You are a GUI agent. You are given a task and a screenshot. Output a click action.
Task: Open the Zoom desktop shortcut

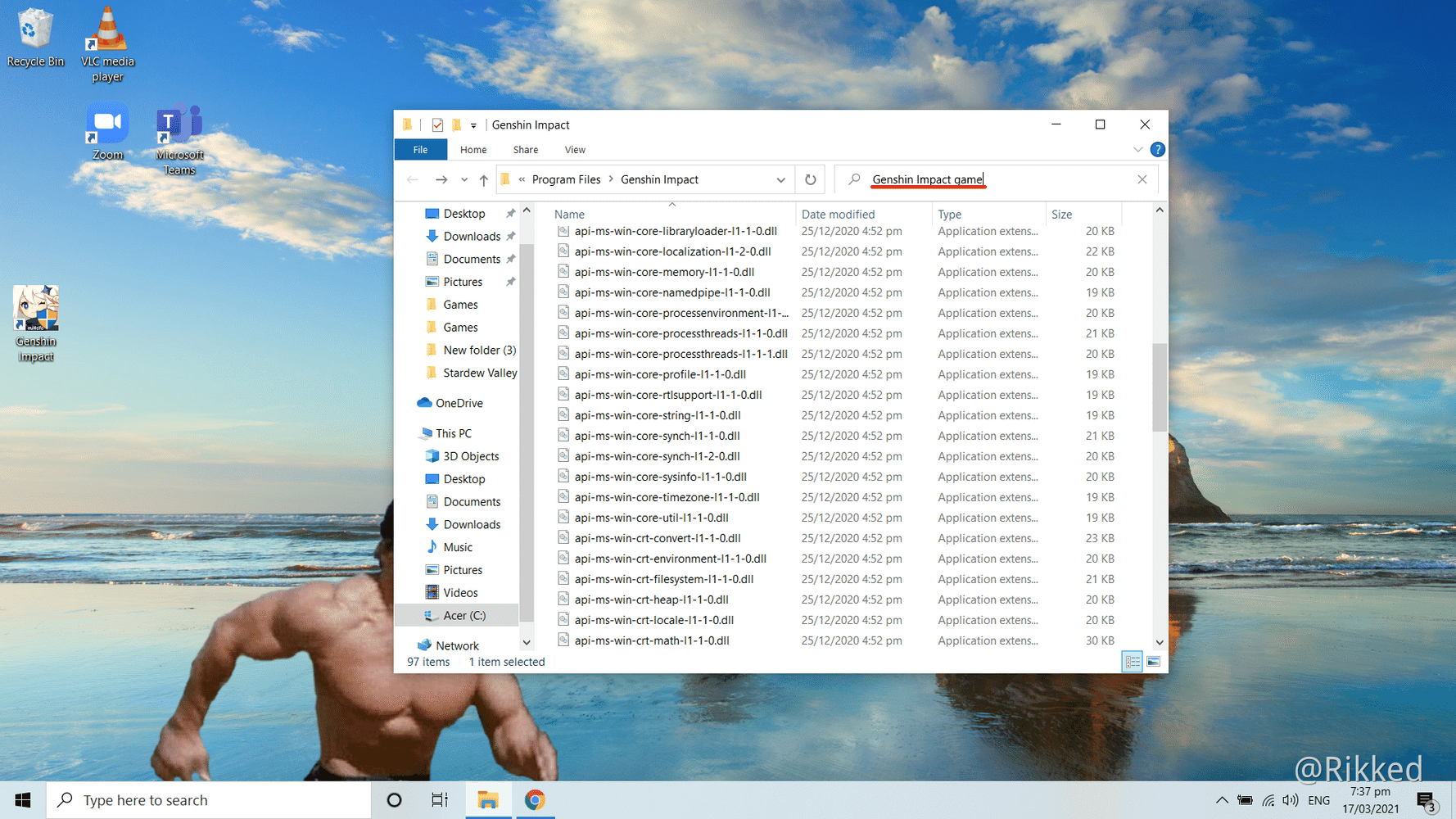pos(107,132)
